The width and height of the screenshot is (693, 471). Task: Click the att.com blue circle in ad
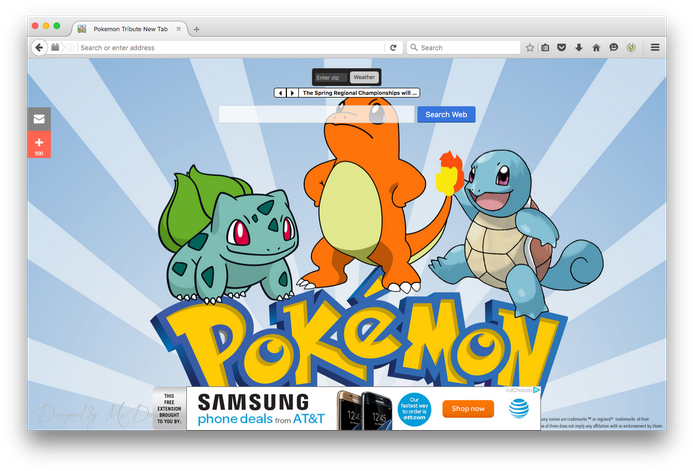[414, 410]
